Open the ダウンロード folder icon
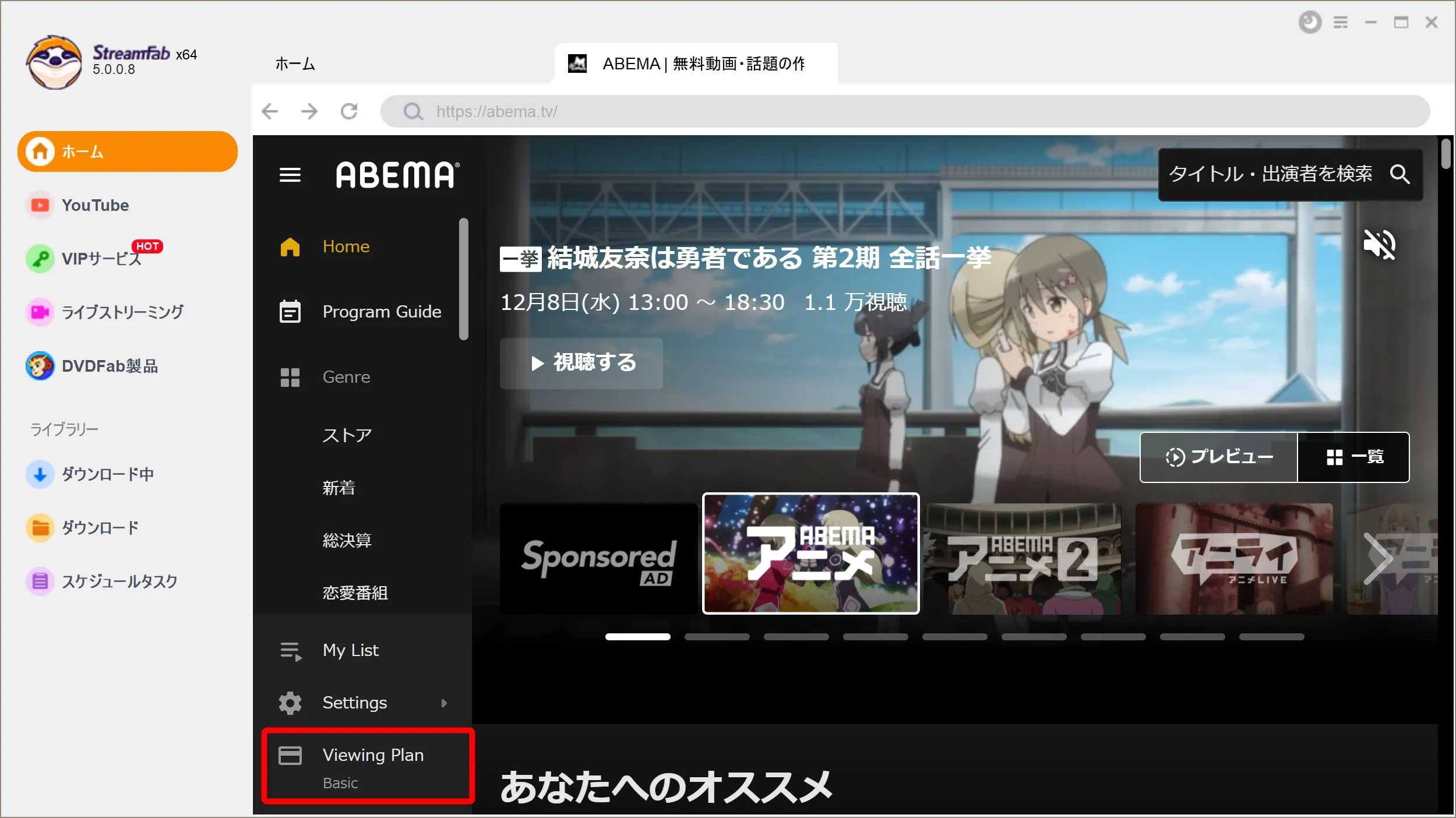Viewport: 1456px width, 818px height. point(40,528)
